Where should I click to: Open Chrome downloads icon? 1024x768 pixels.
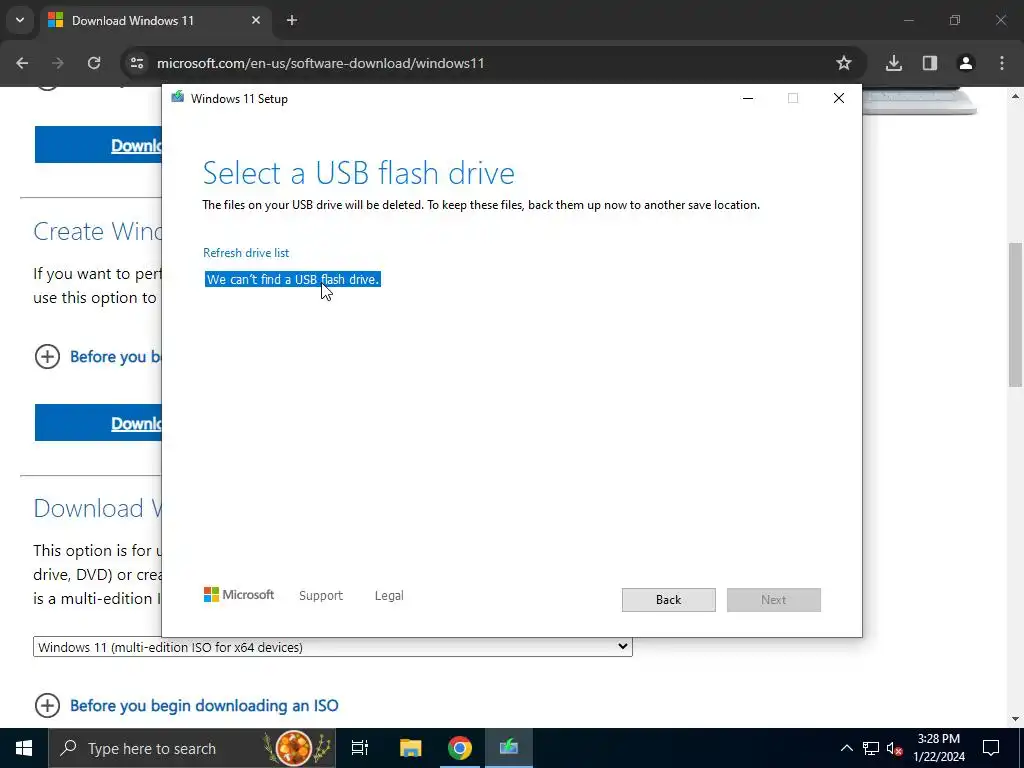click(893, 63)
